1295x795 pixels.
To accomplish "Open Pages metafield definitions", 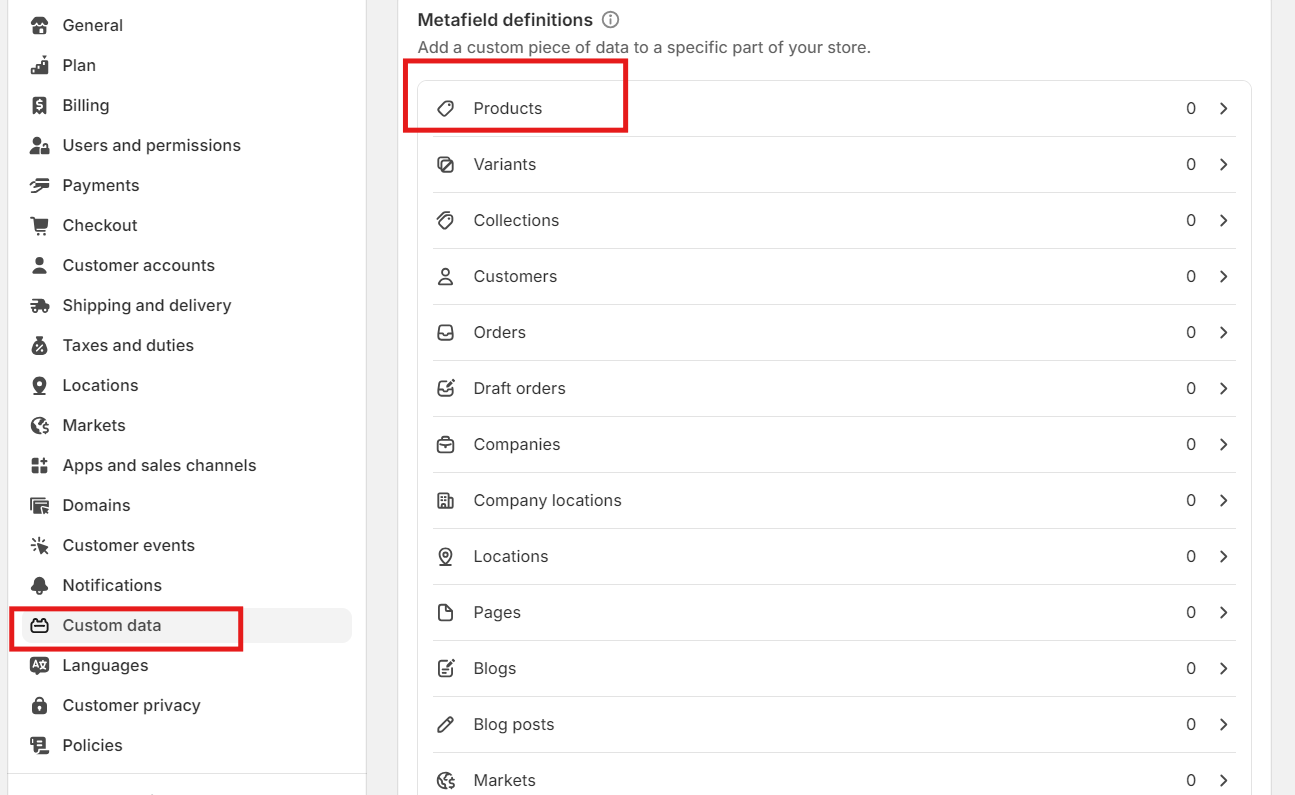I will tap(835, 612).
